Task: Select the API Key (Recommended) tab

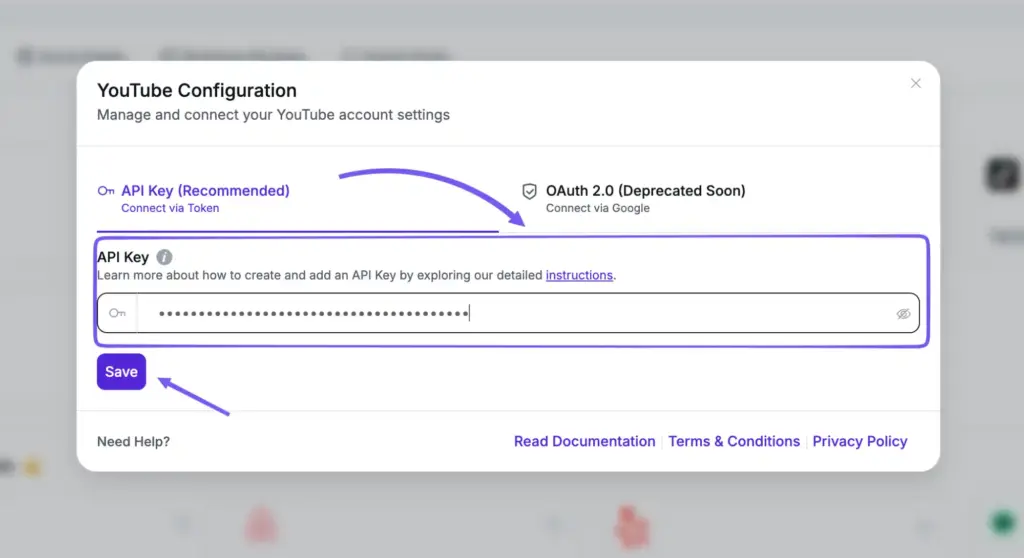Action: (x=297, y=199)
